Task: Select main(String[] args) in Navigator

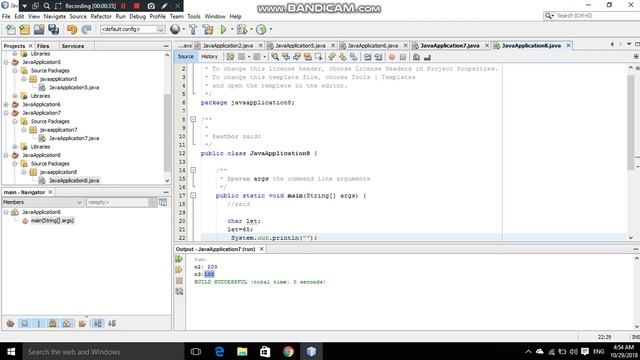Action: [x=52, y=220]
